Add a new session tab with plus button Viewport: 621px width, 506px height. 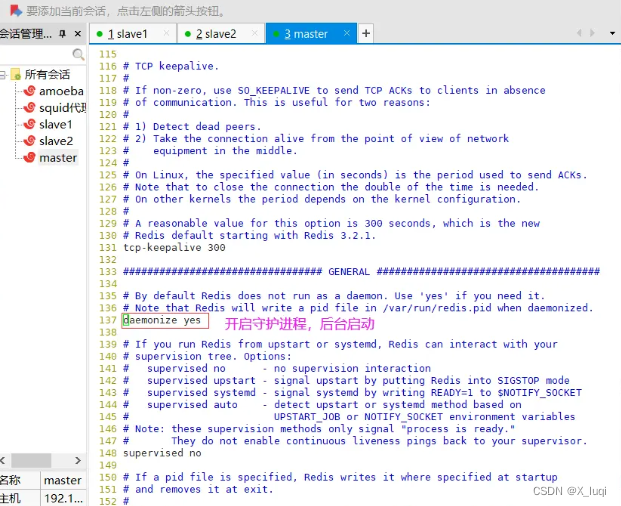click(366, 33)
